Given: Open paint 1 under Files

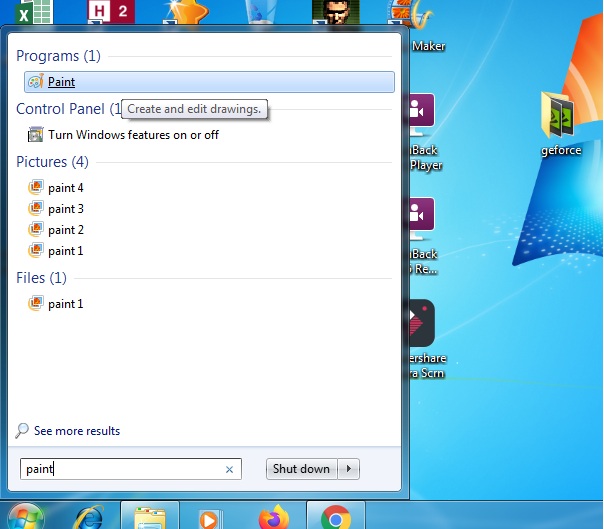Looking at the screenshot, I should [x=65, y=304].
